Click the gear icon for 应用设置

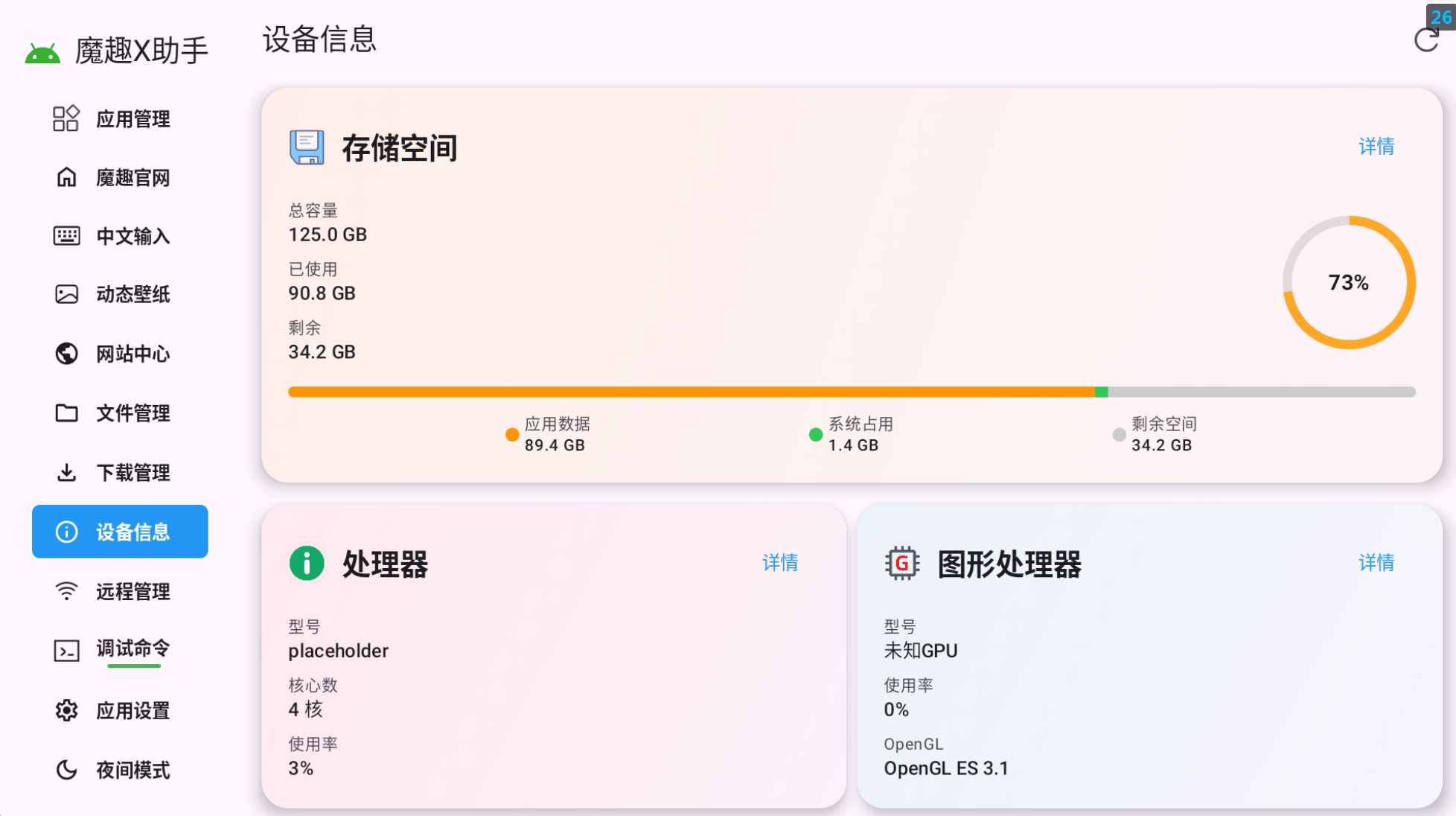67,710
